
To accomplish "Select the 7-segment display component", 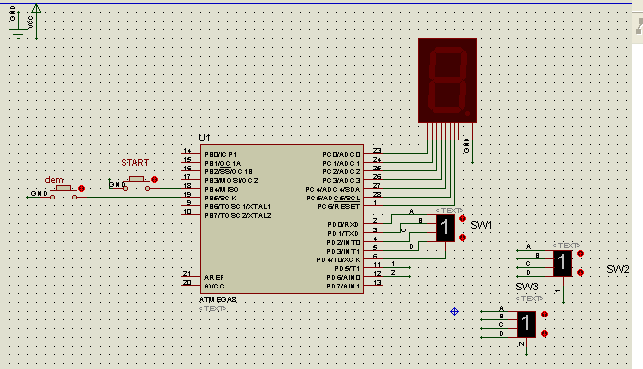I will pyautogui.click(x=447, y=80).
